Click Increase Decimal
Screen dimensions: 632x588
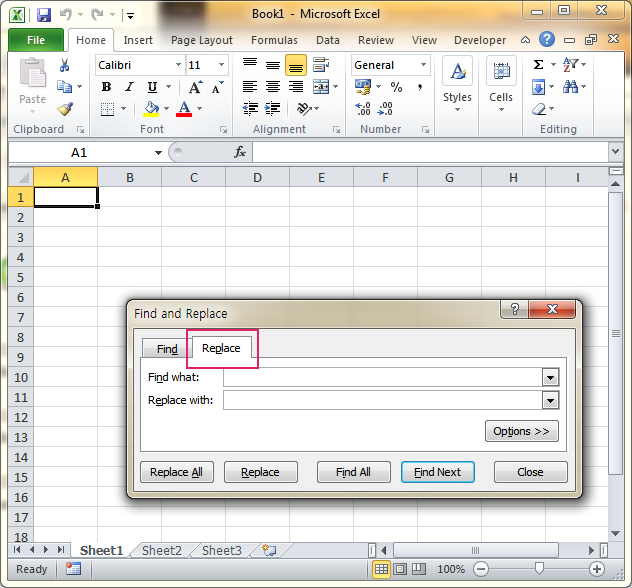(363, 109)
